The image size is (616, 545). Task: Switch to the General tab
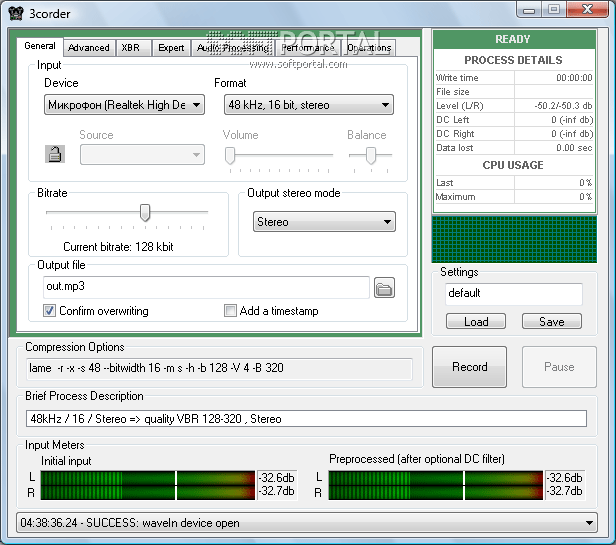pyautogui.click(x=40, y=46)
